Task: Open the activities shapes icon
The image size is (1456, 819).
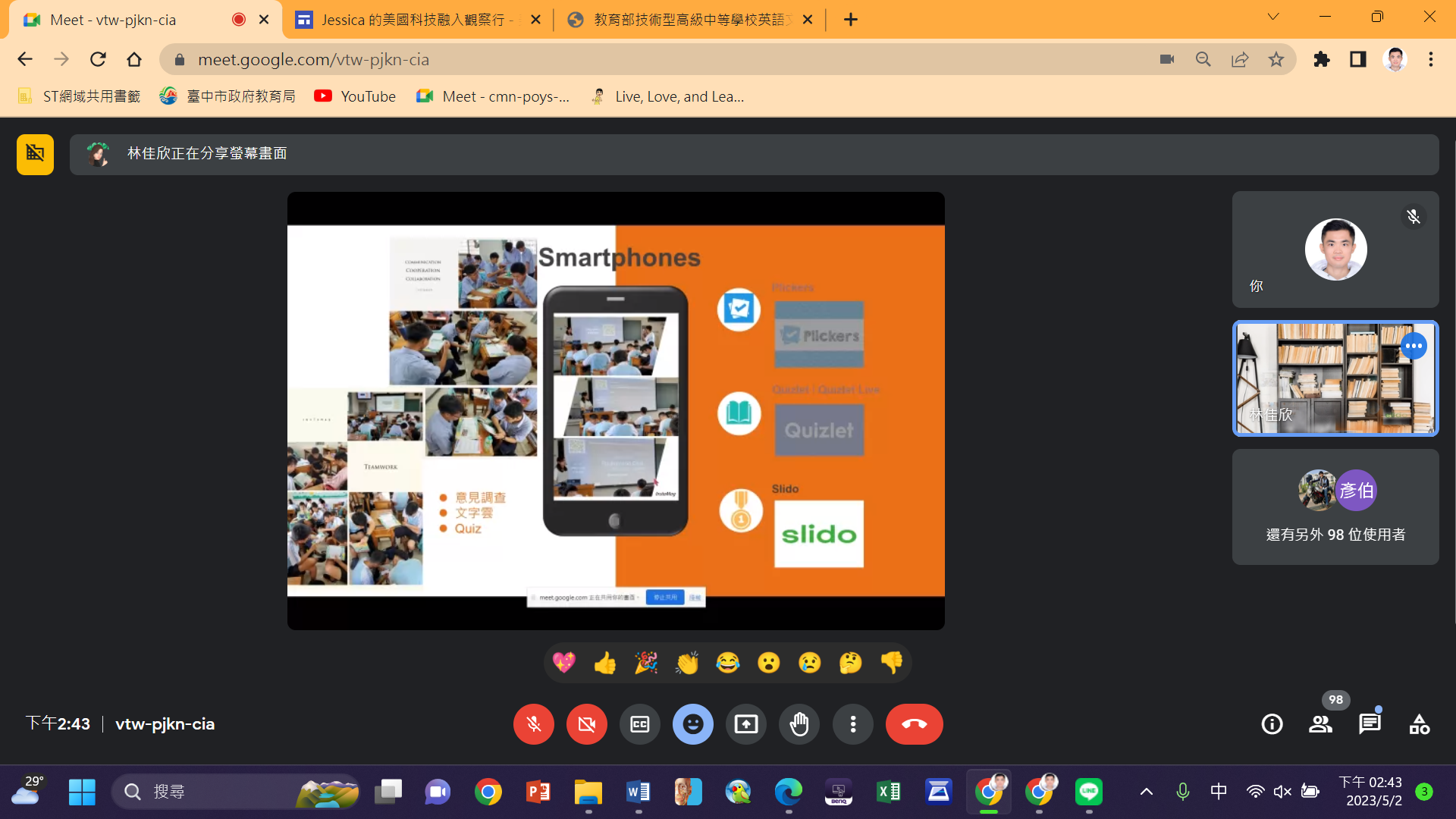Action: 1419,724
